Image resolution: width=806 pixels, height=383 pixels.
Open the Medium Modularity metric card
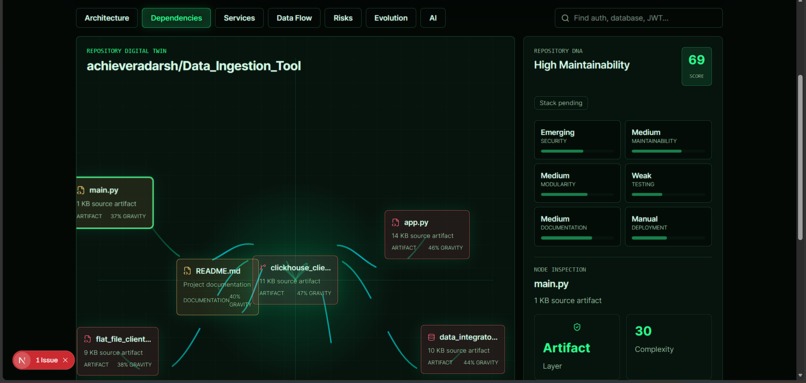[x=577, y=183]
